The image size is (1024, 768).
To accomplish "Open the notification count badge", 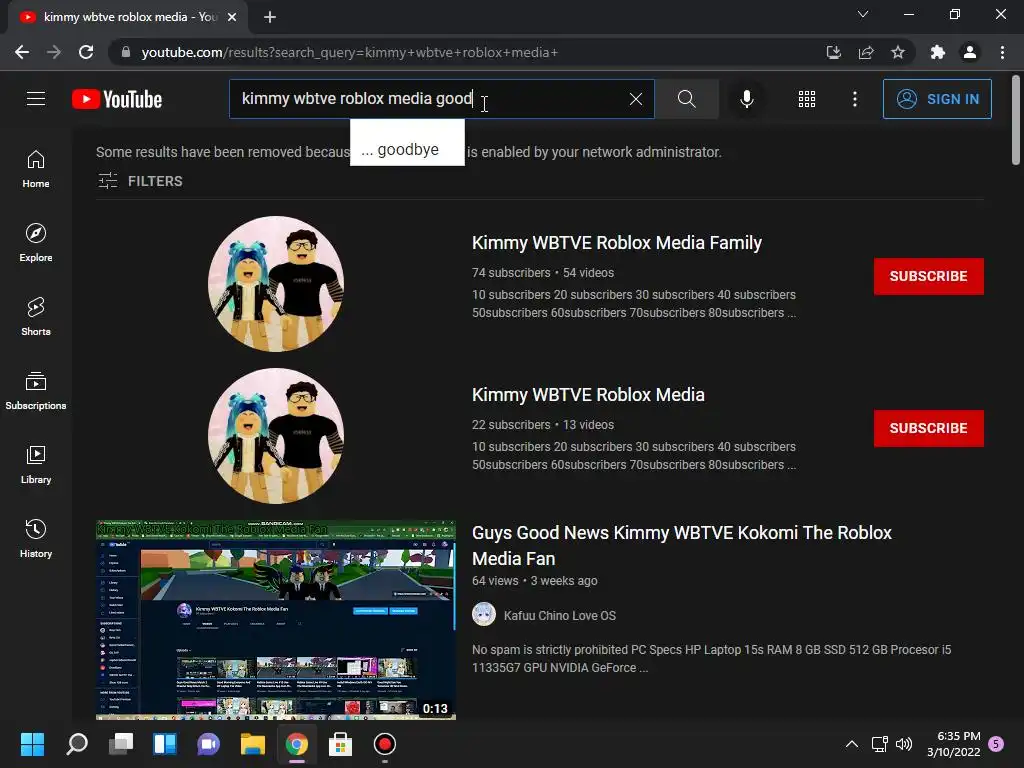I will coord(996,744).
